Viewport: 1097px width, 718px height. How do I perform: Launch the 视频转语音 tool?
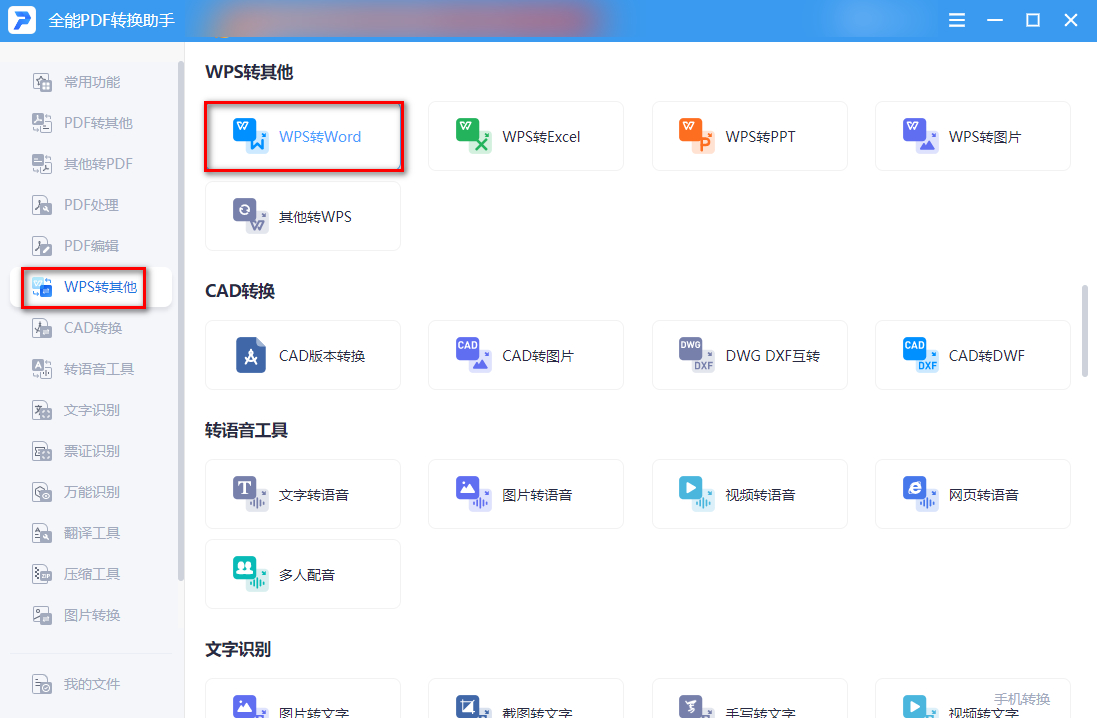749,494
